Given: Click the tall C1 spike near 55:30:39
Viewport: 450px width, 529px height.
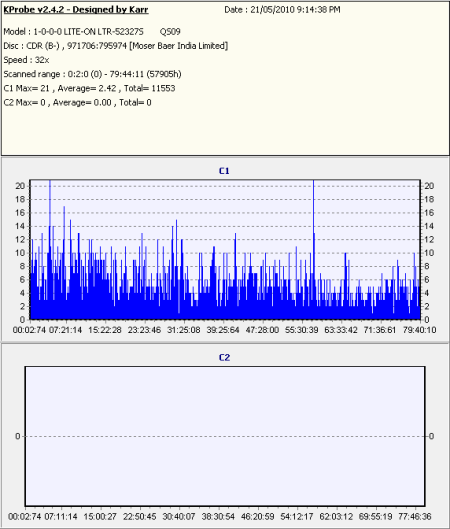Looking at the screenshot, I should 313,250.
